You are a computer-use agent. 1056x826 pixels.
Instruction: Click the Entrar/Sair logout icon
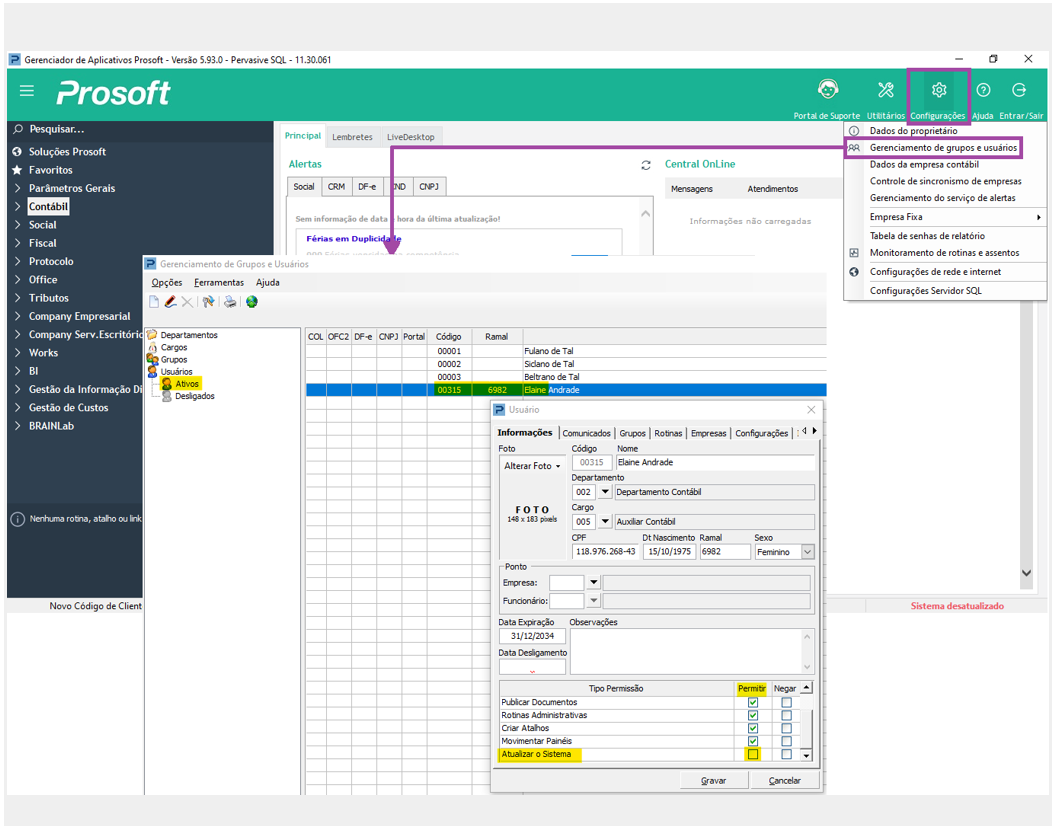point(1020,90)
